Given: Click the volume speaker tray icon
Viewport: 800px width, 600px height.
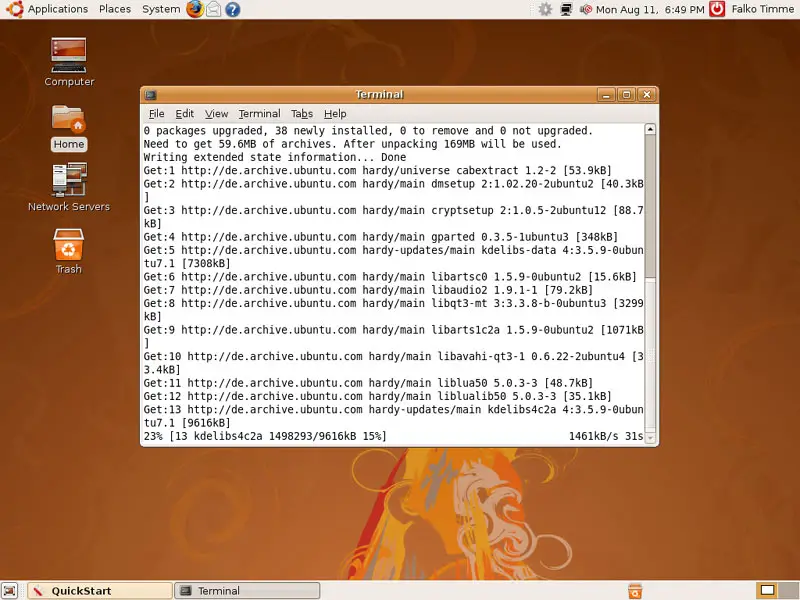Looking at the screenshot, I should tap(586, 9).
